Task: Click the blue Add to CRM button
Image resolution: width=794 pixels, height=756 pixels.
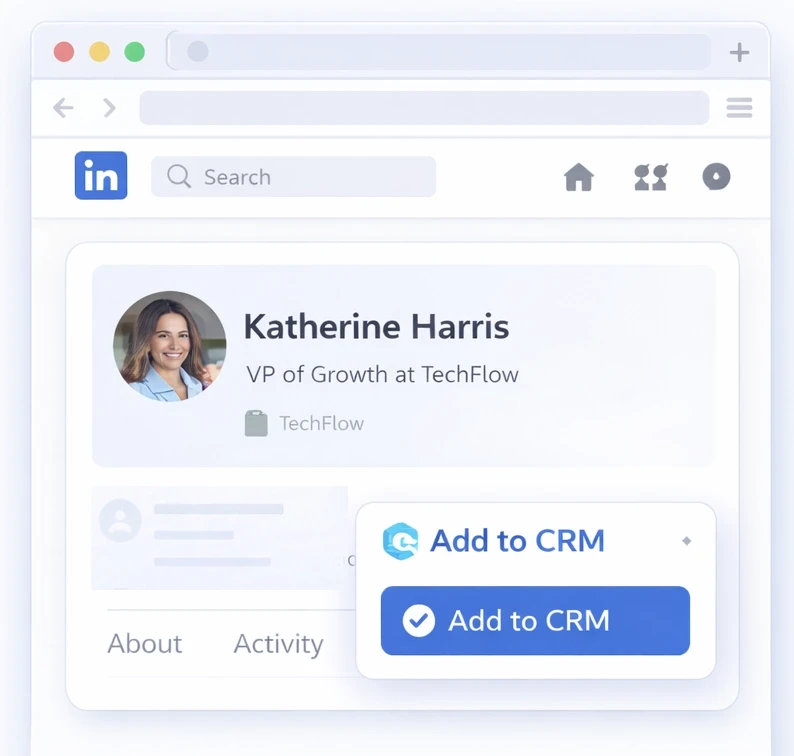Action: coord(535,620)
